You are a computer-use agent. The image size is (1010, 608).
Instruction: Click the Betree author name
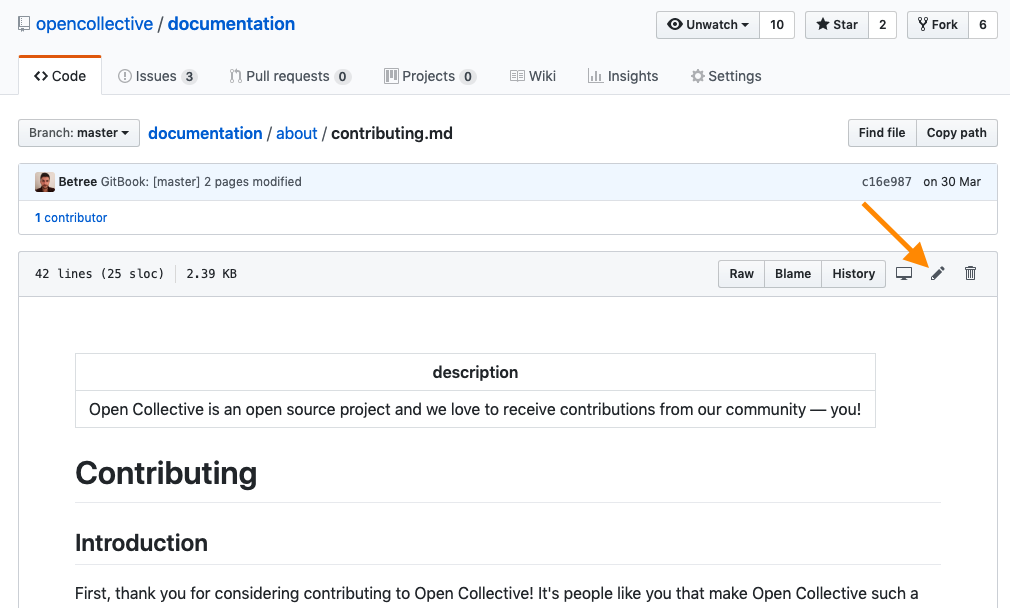[x=77, y=182]
